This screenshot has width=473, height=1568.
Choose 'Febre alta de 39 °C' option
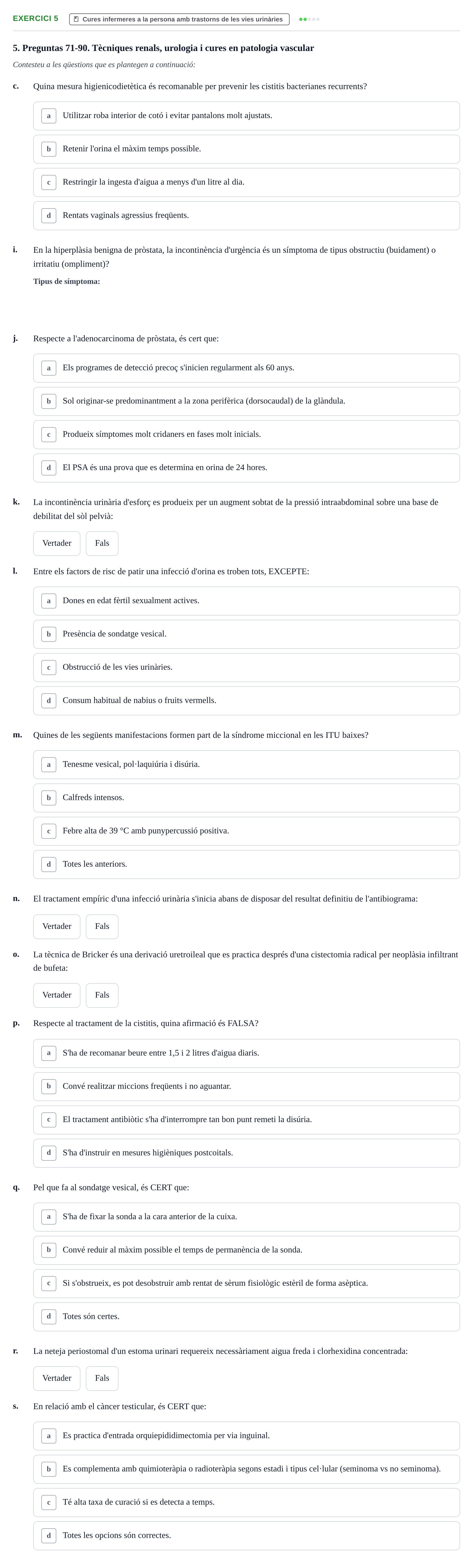[246, 831]
